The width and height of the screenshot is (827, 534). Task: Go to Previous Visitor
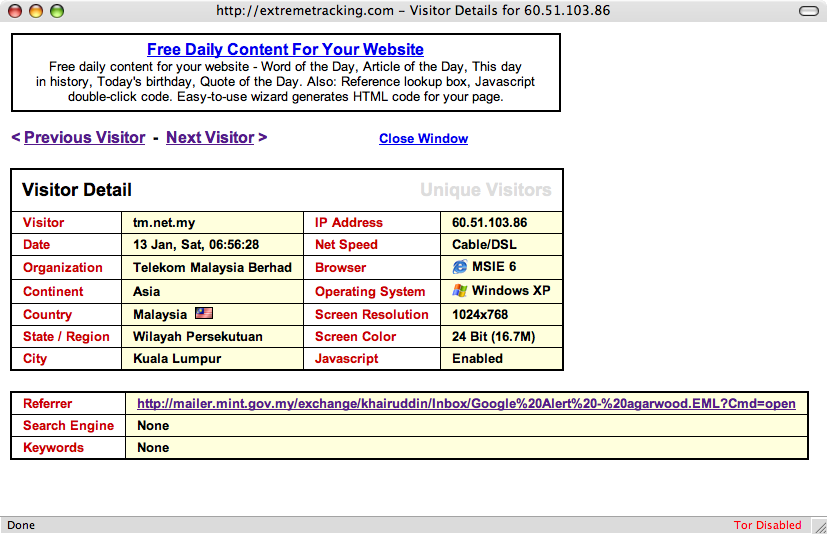tap(84, 137)
